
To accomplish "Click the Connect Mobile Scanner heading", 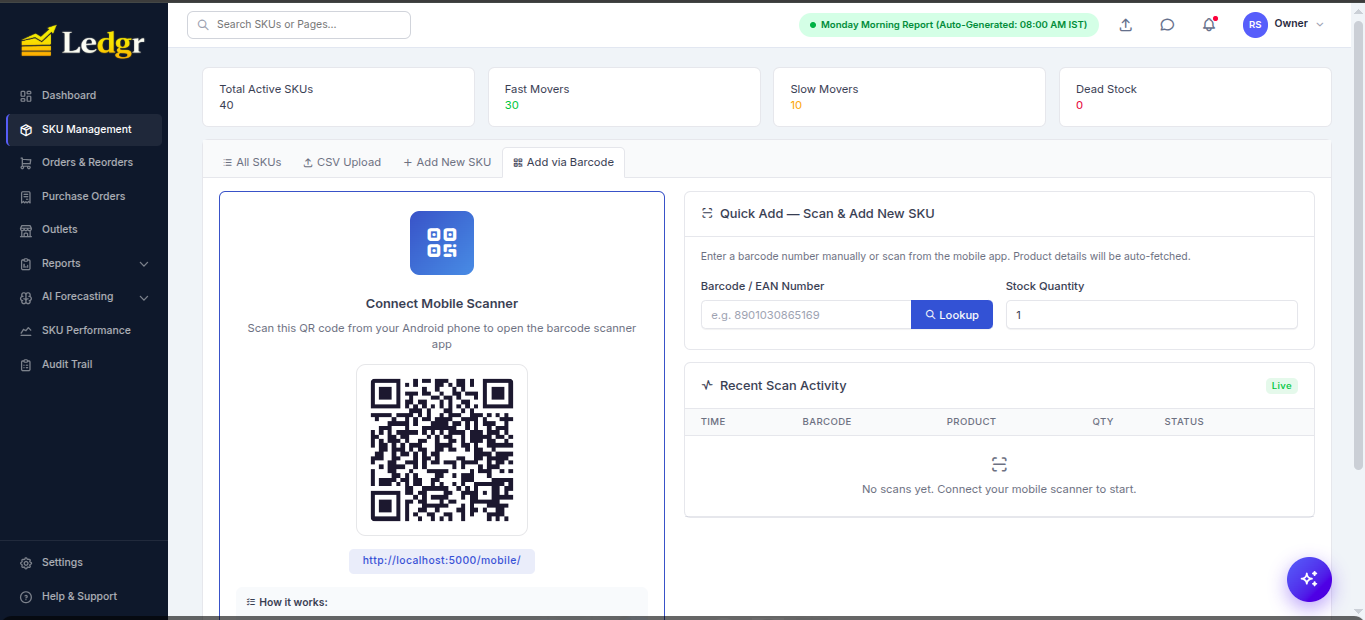I will (x=442, y=304).
